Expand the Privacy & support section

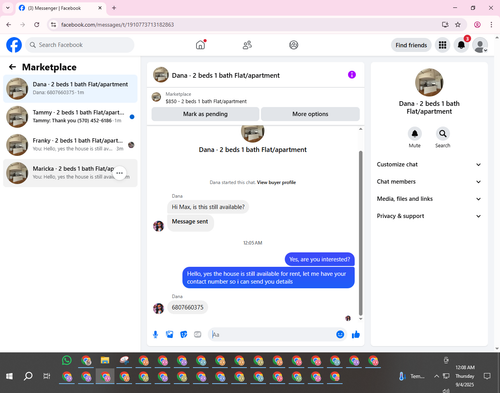coord(429,216)
